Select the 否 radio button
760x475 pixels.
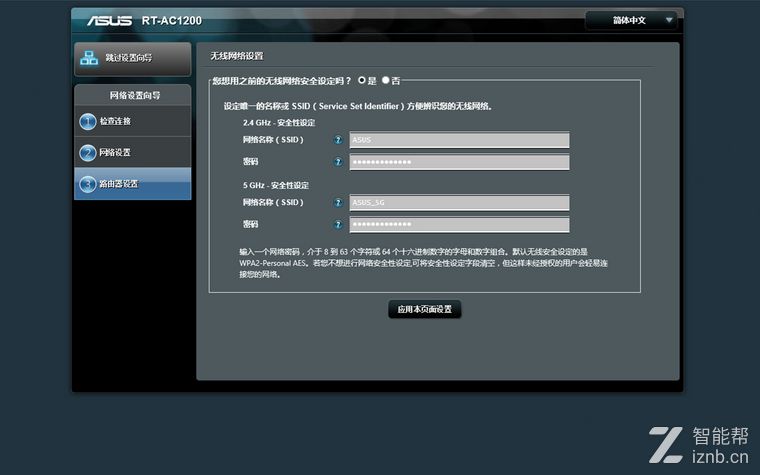386,80
